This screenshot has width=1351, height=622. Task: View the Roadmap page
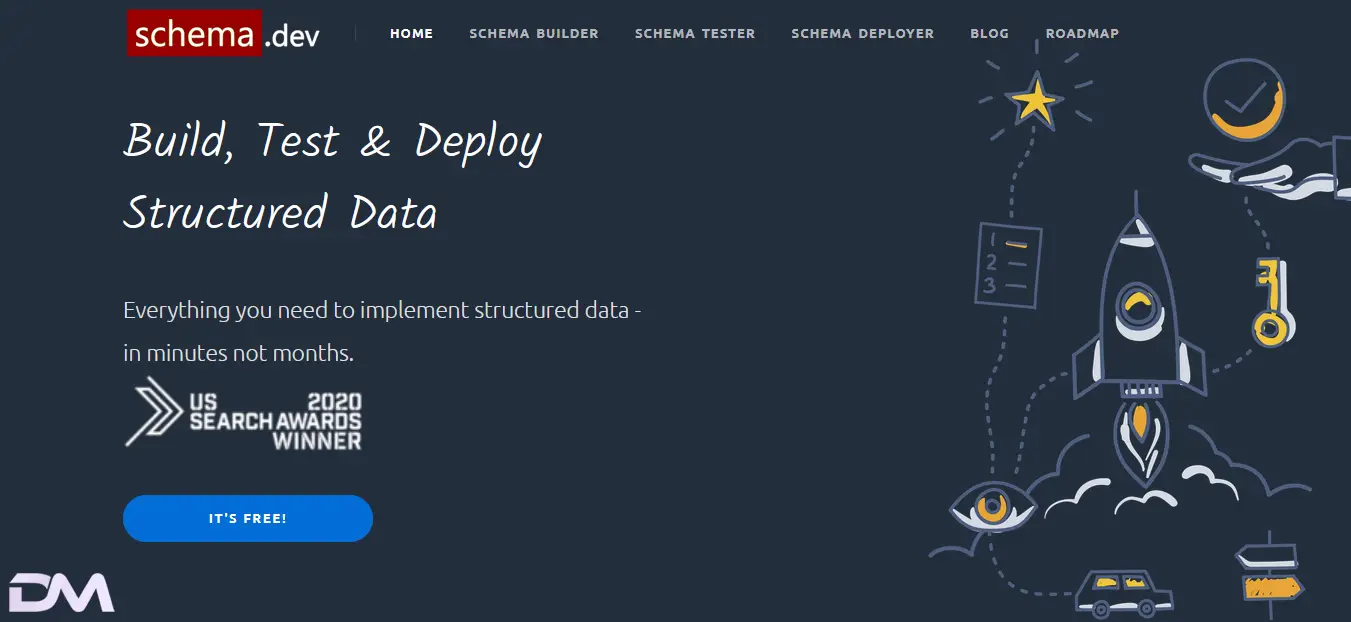tap(1082, 33)
